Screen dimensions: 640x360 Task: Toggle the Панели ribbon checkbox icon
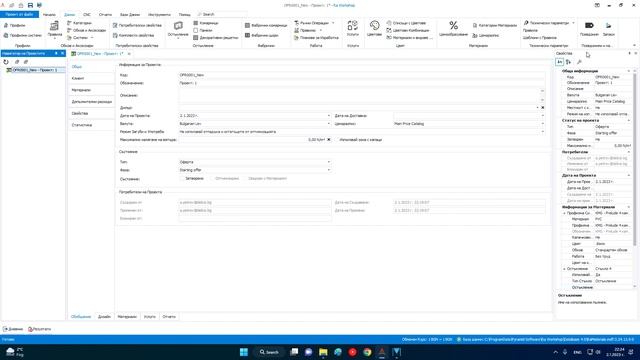[196, 30]
